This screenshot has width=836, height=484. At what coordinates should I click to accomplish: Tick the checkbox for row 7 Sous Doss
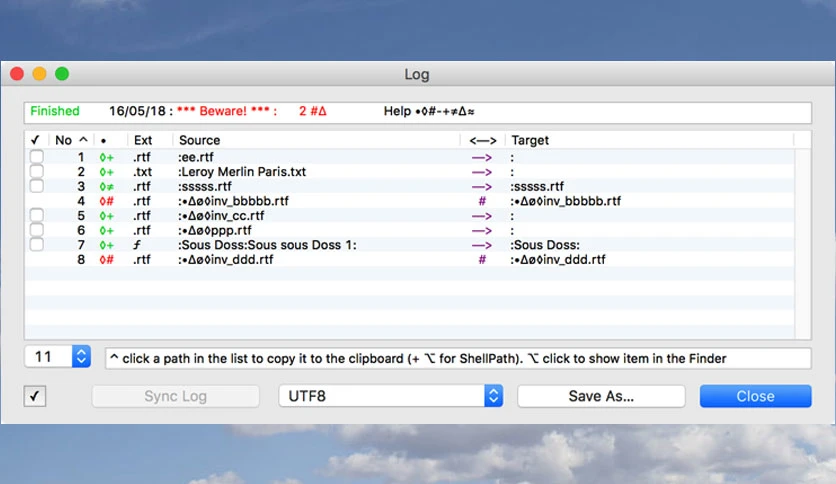[36, 245]
